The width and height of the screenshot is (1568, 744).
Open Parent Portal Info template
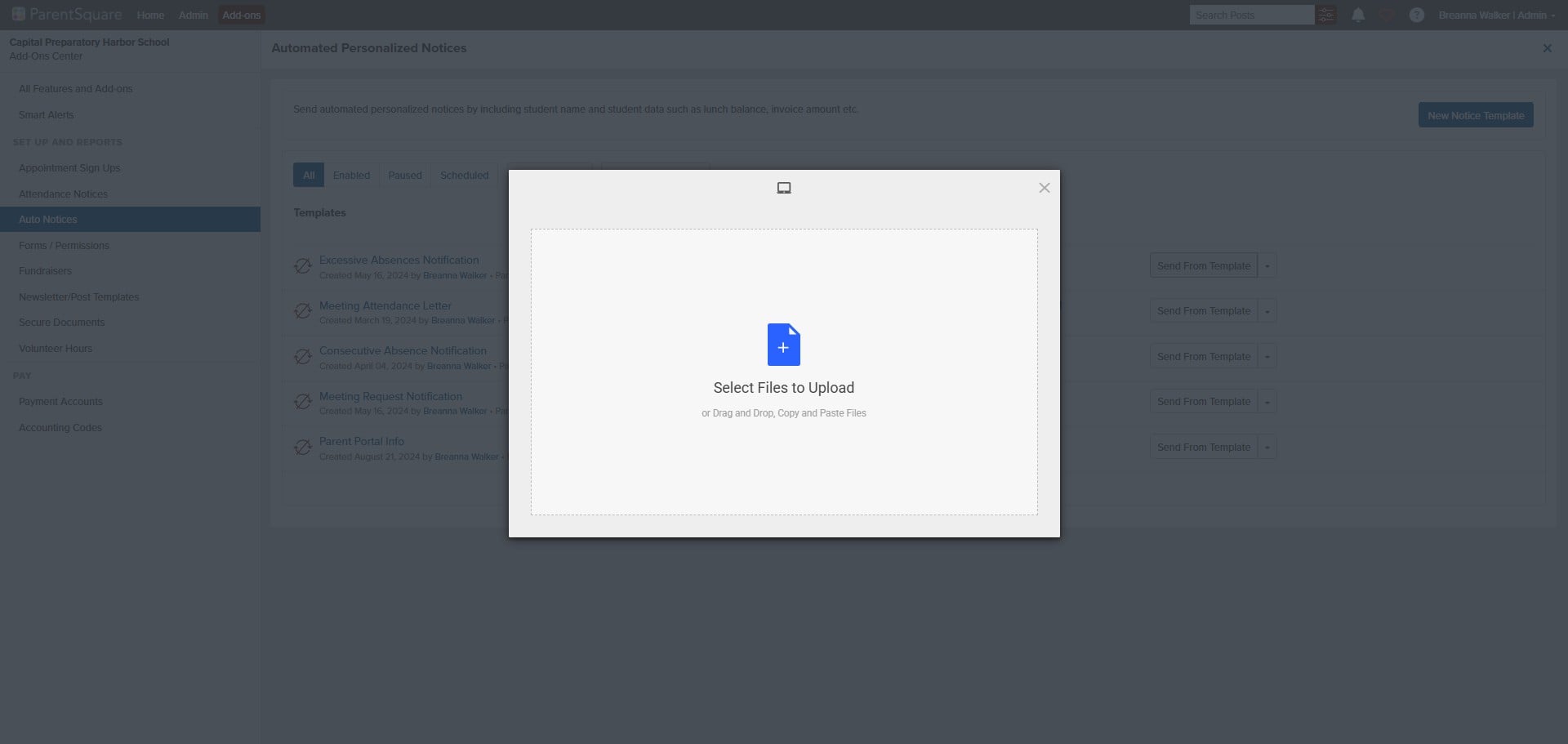click(x=361, y=441)
